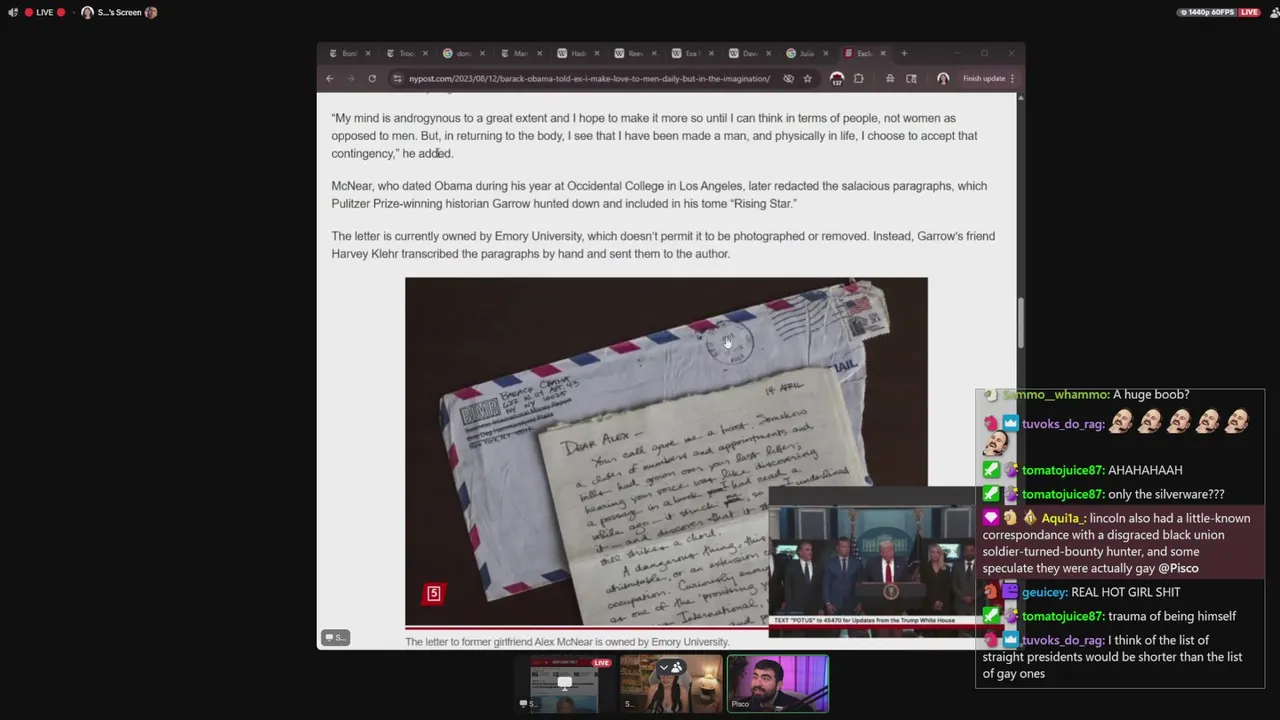The image size is (1280, 720).
Task: Select Pisco's camera thumbnail
Action: point(777,684)
